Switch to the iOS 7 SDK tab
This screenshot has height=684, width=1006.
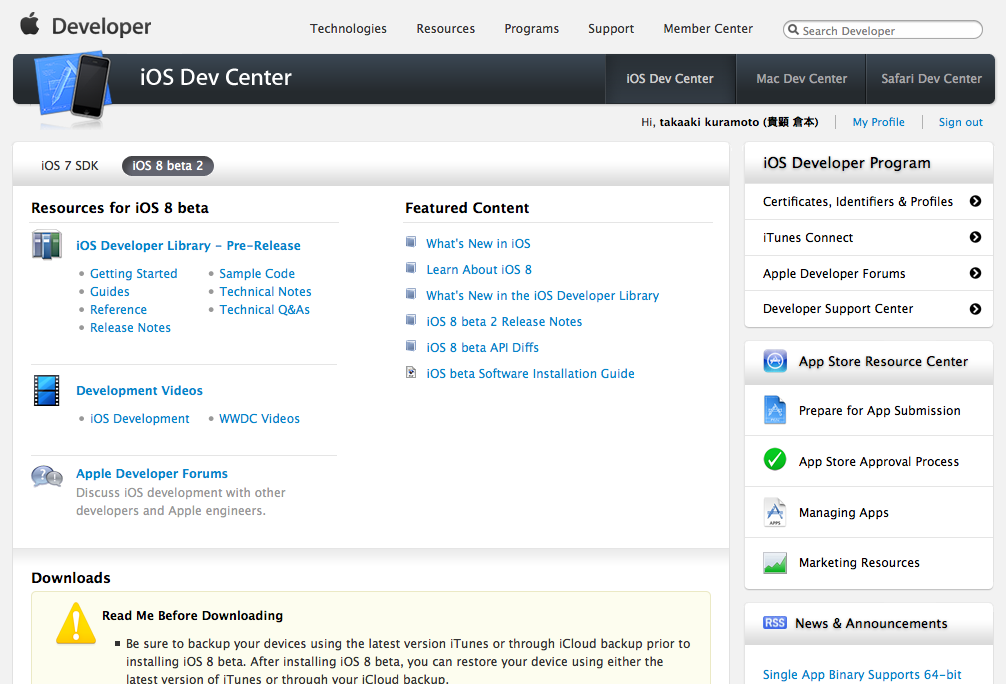pos(70,166)
